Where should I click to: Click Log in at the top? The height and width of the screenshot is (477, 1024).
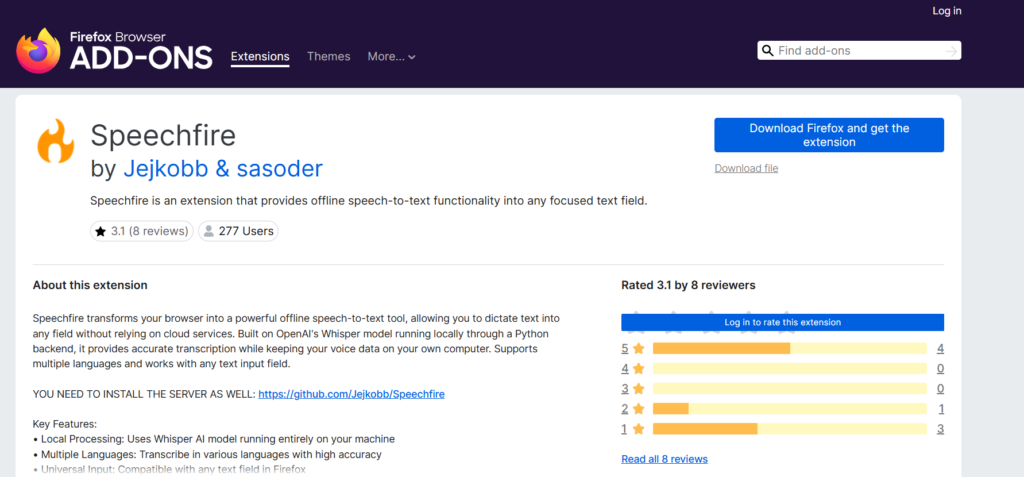tap(947, 10)
